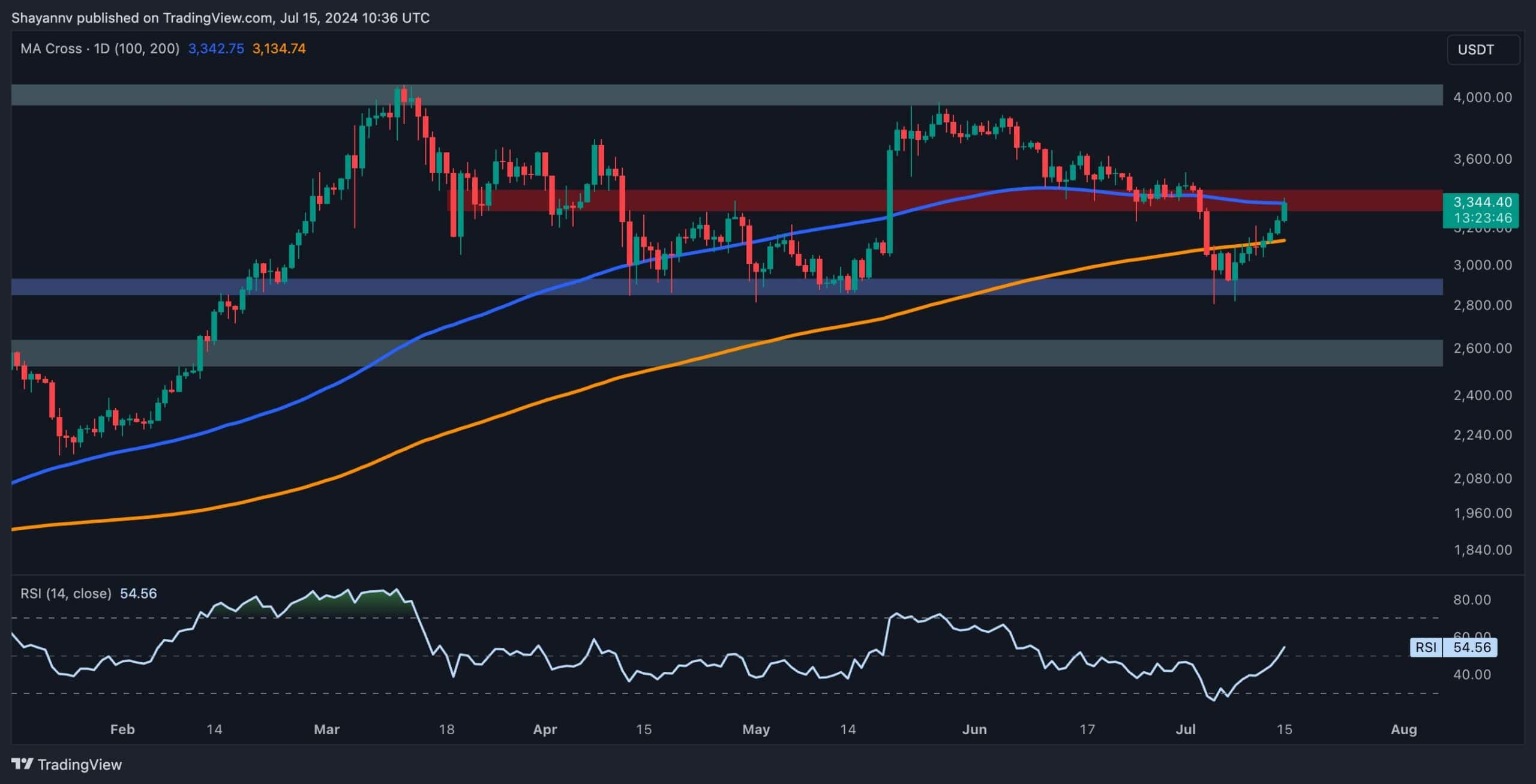
Task: Click the 1,960.00 price axis label
Action: [x=1482, y=513]
